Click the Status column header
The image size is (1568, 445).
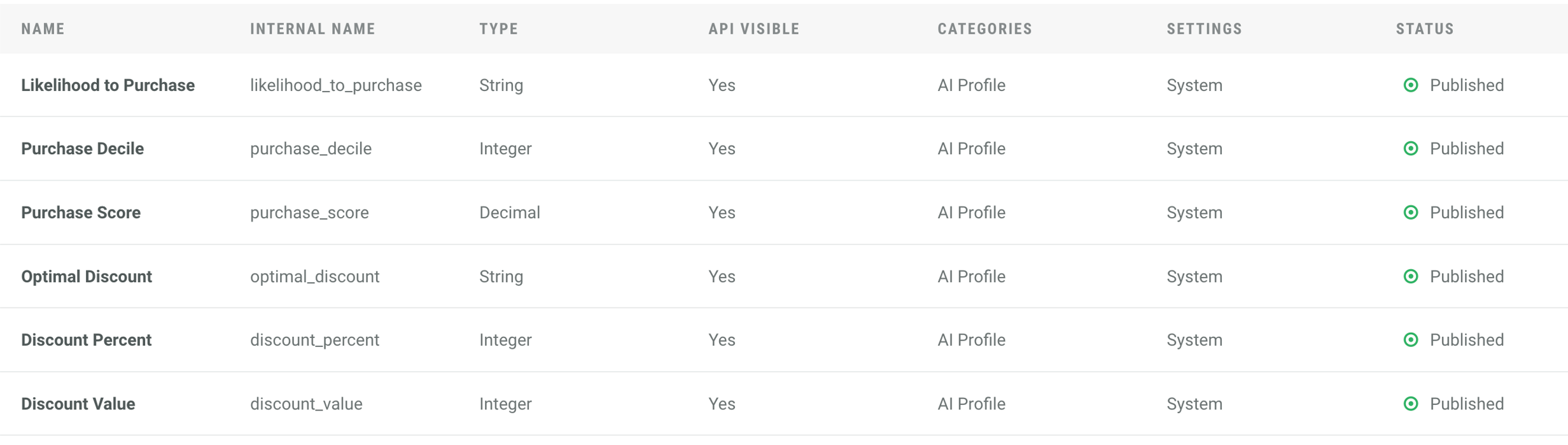pos(1424,29)
